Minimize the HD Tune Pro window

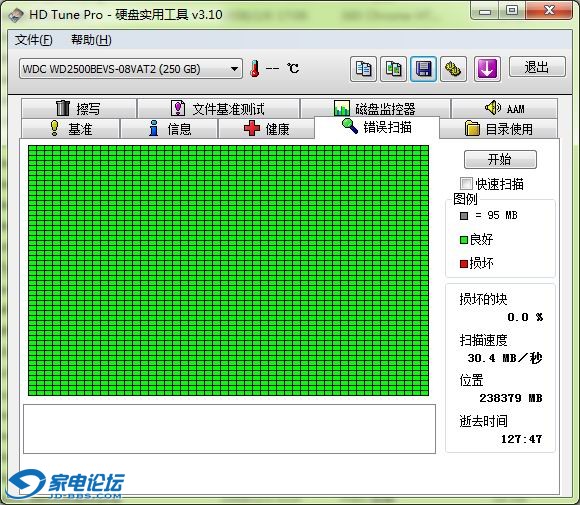click(485, 10)
